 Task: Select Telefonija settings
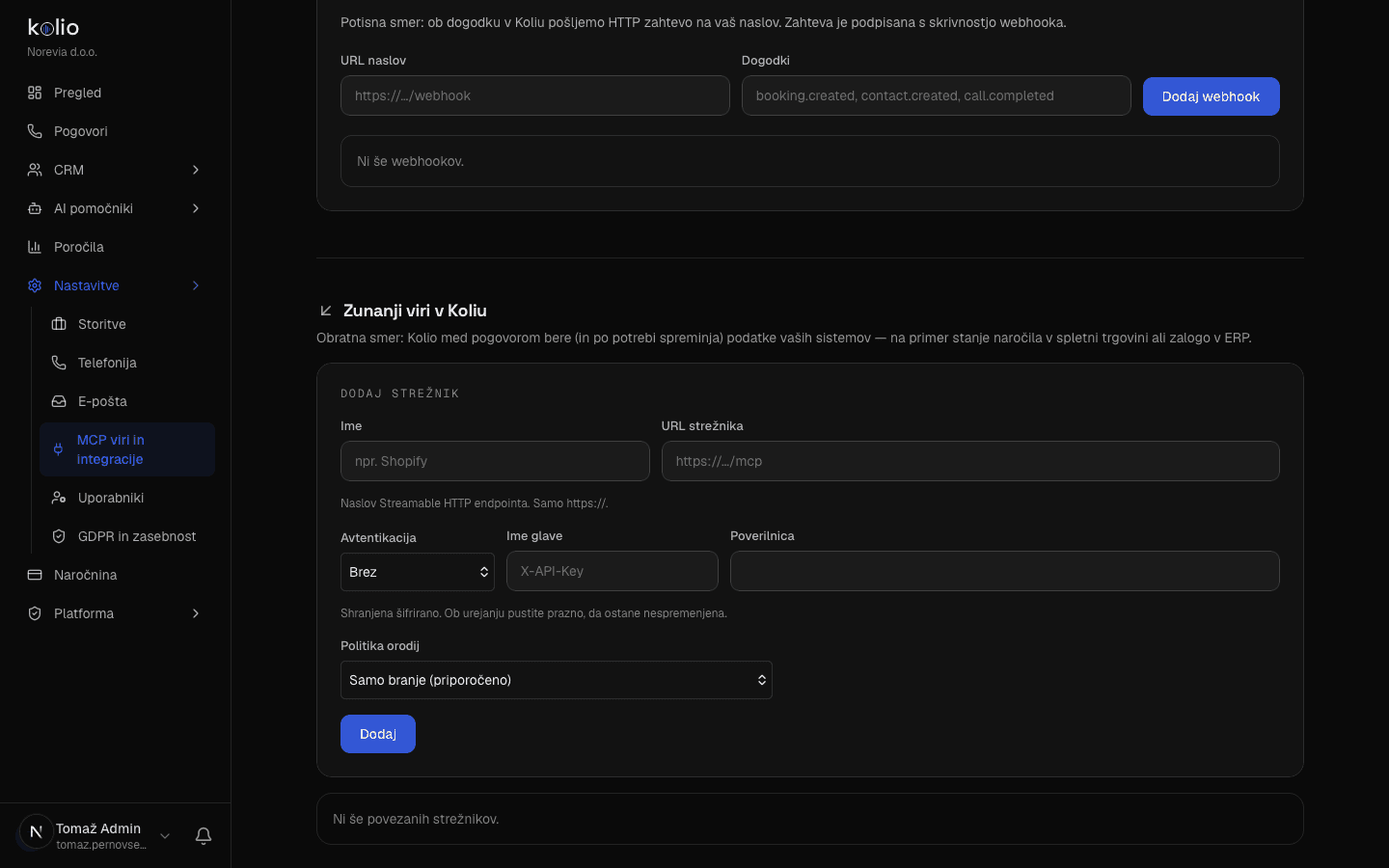127,363
